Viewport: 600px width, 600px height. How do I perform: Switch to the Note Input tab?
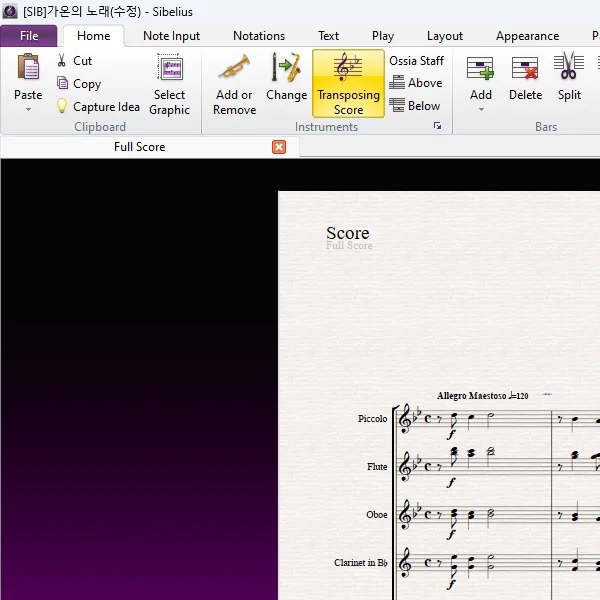click(x=171, y=36)
